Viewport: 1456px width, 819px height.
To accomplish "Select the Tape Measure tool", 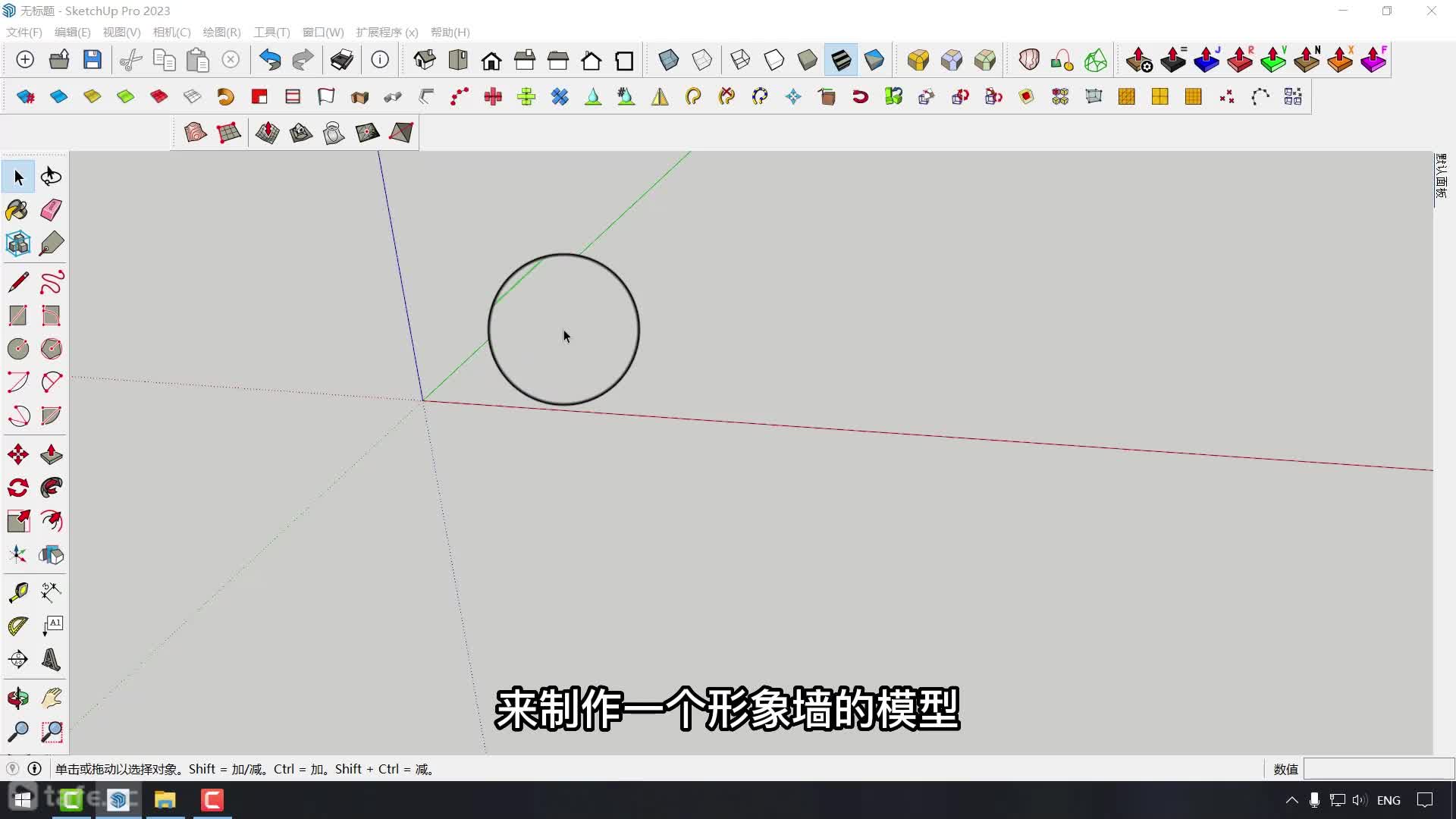I will [x=18, y=592].
